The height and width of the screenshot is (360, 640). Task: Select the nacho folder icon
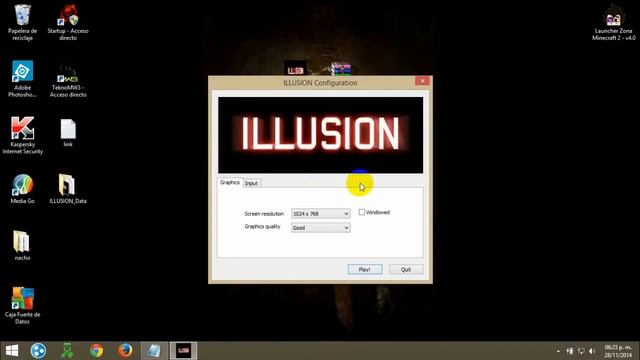pos(22,245)
